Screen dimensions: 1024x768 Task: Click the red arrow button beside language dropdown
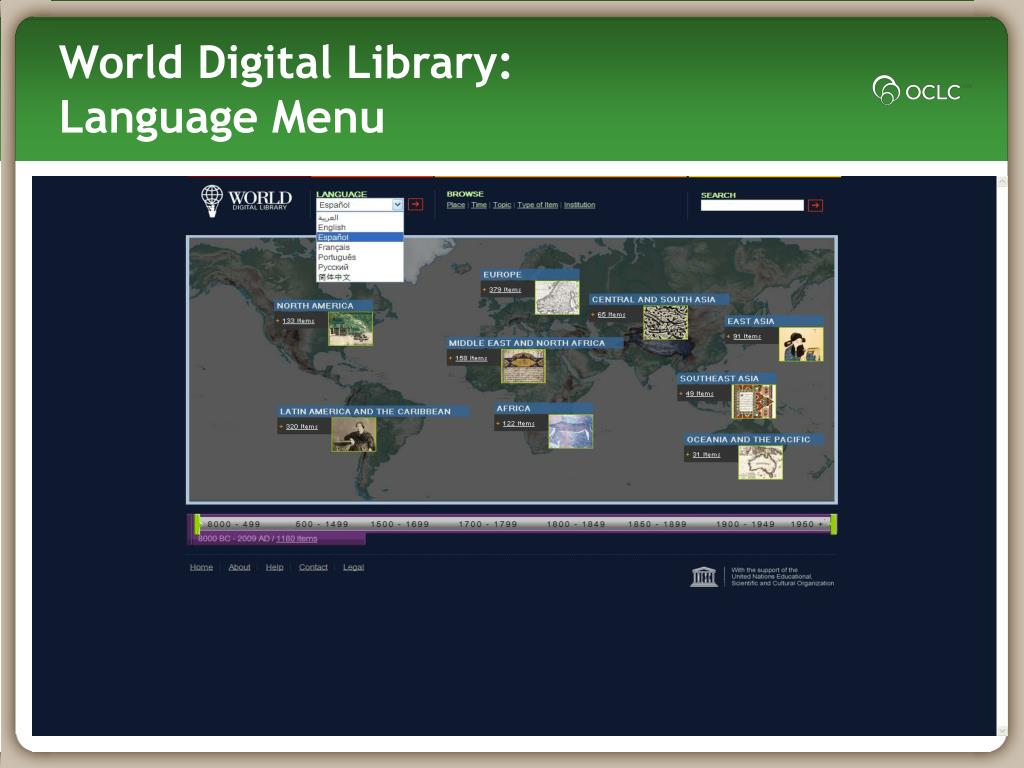(415, 204)
